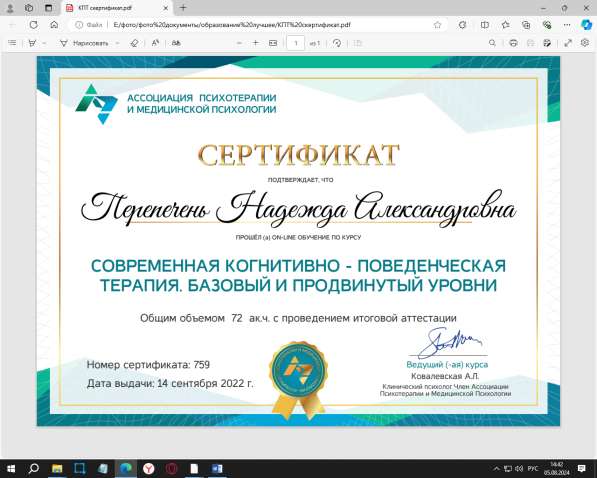Close the КПТ сертификат.pdf tab
The height and width of the screenshot is (478, 597).
pos(166,8)
